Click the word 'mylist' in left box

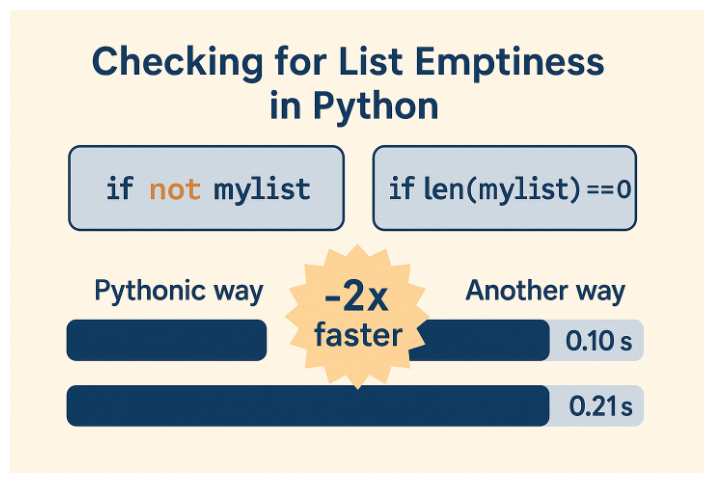tap(262, 190)
